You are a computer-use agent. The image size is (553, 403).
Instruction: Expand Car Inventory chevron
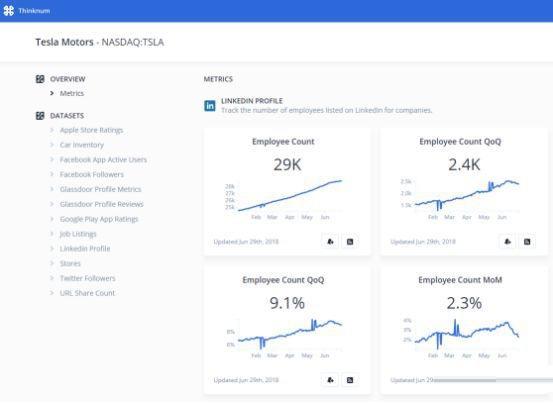pyautogui.click(x=52, y=145)
